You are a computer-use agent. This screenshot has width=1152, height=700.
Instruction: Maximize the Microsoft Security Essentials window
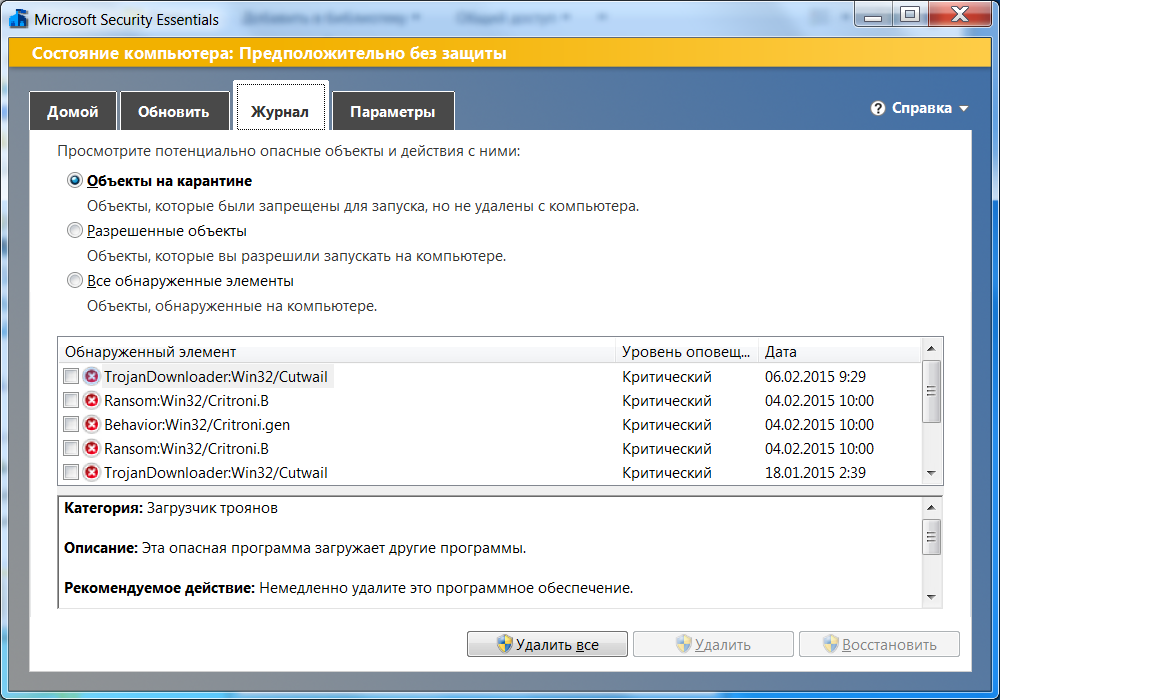click(x=910, y=15)
